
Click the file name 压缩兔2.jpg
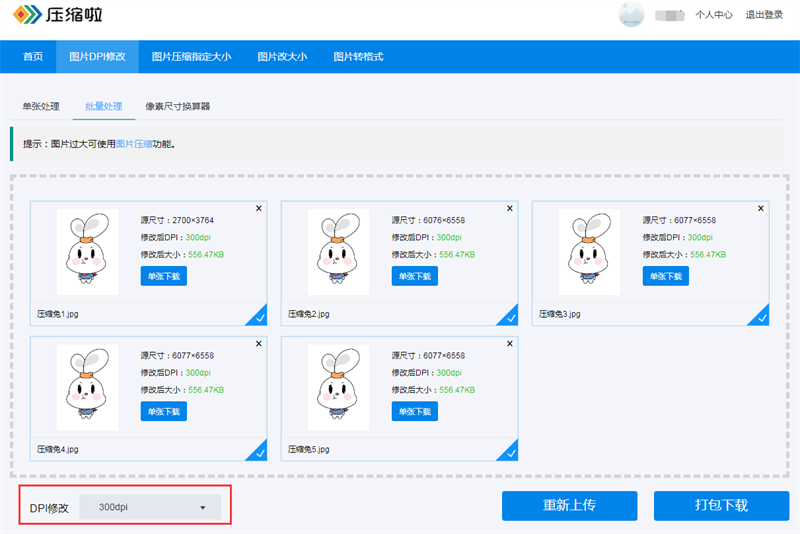[309, 314]
